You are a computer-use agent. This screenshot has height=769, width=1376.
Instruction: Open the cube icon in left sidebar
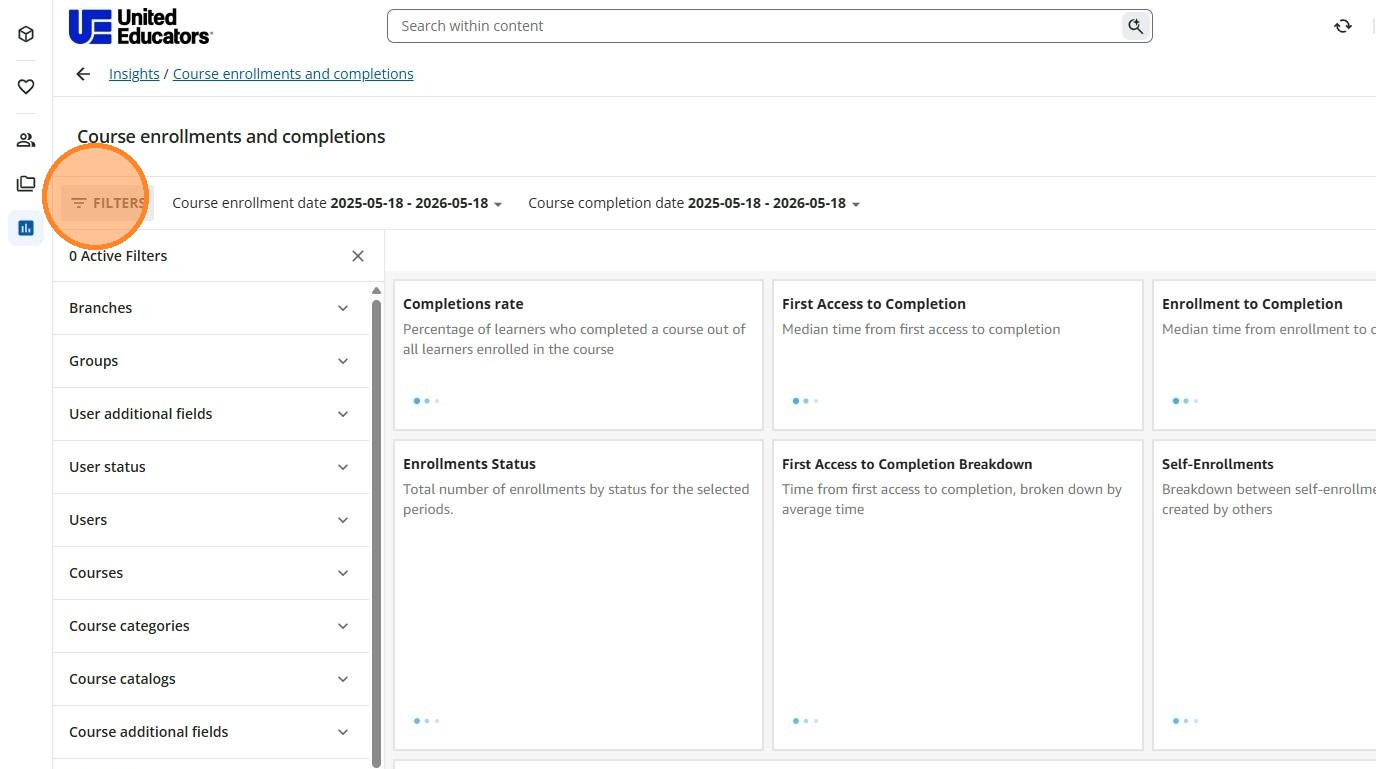(x=26, y=34)
